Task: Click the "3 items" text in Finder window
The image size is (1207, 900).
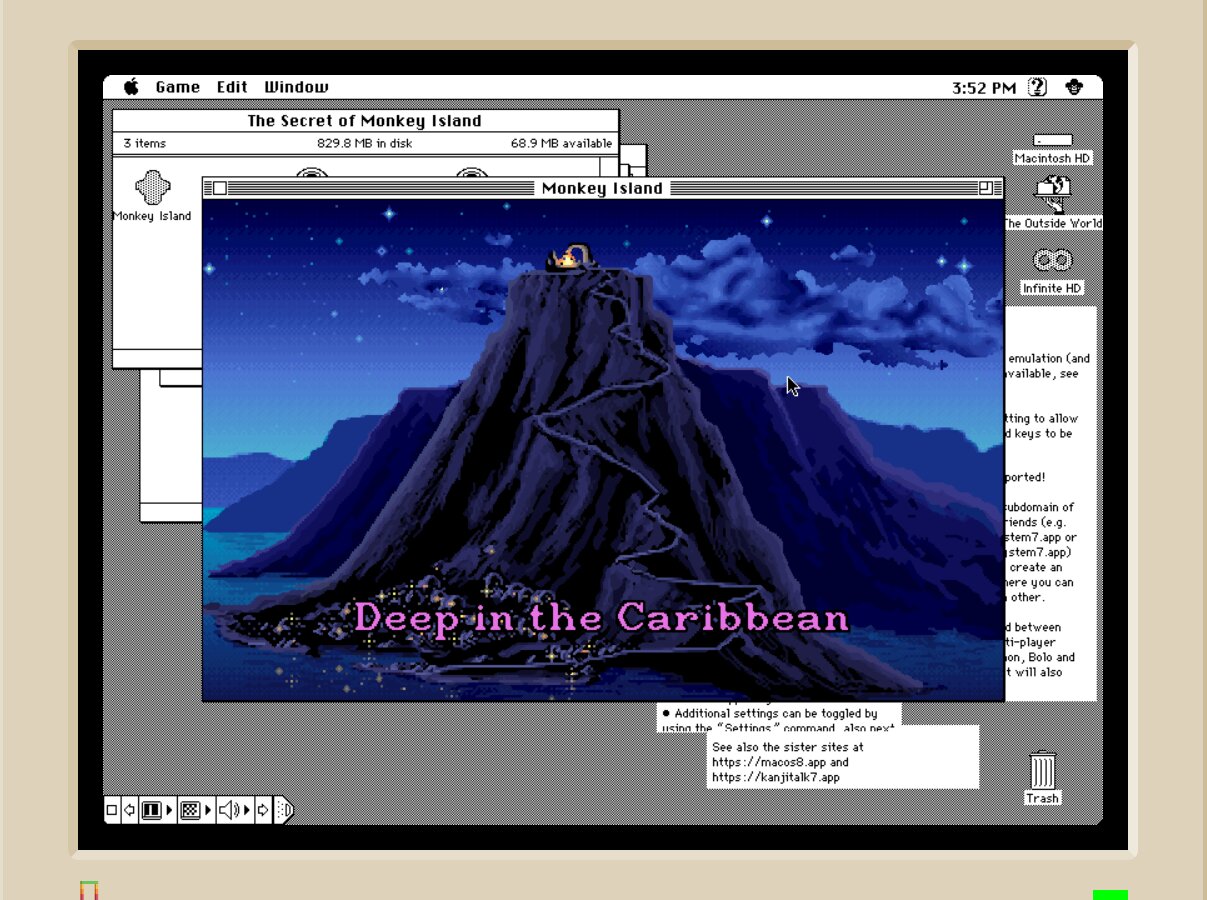Action: 145,143
